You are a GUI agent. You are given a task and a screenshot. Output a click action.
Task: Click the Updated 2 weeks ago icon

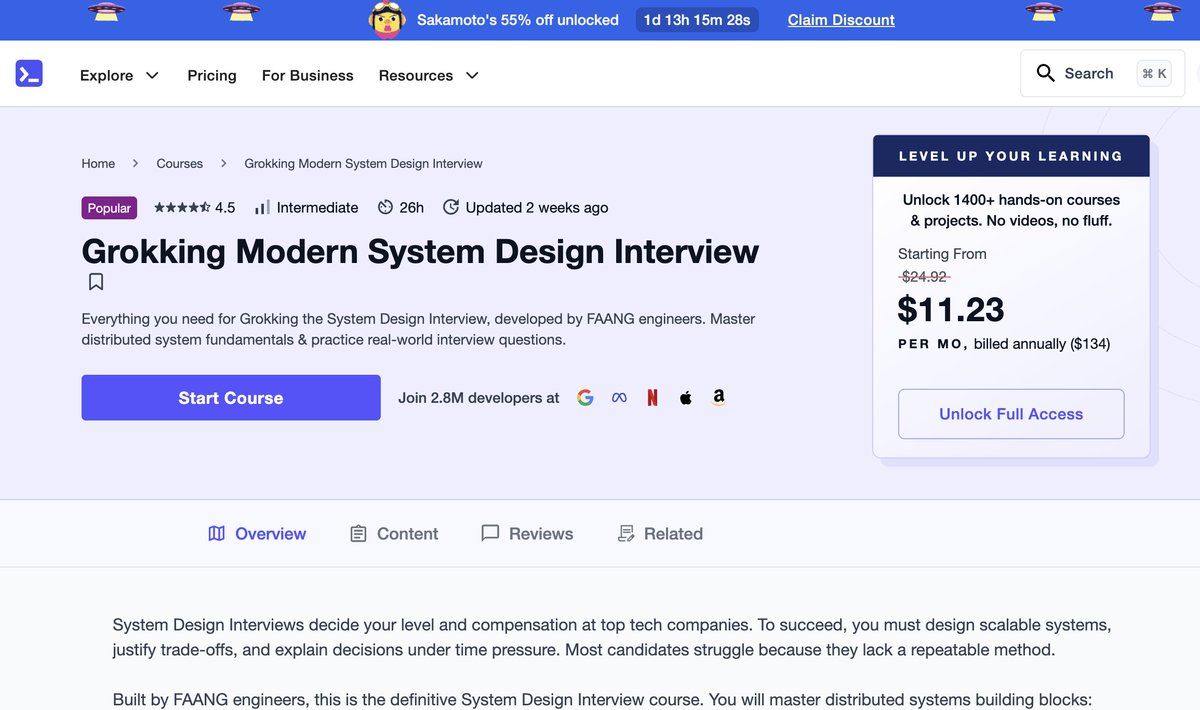451,208
